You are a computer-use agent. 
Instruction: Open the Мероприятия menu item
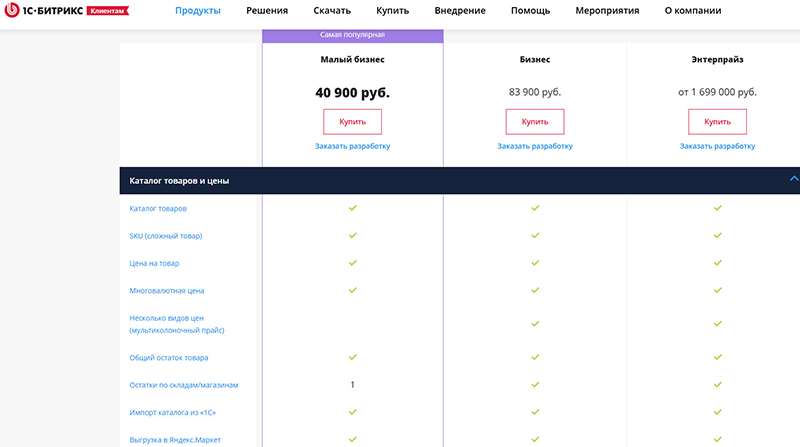tap(609, 11)
